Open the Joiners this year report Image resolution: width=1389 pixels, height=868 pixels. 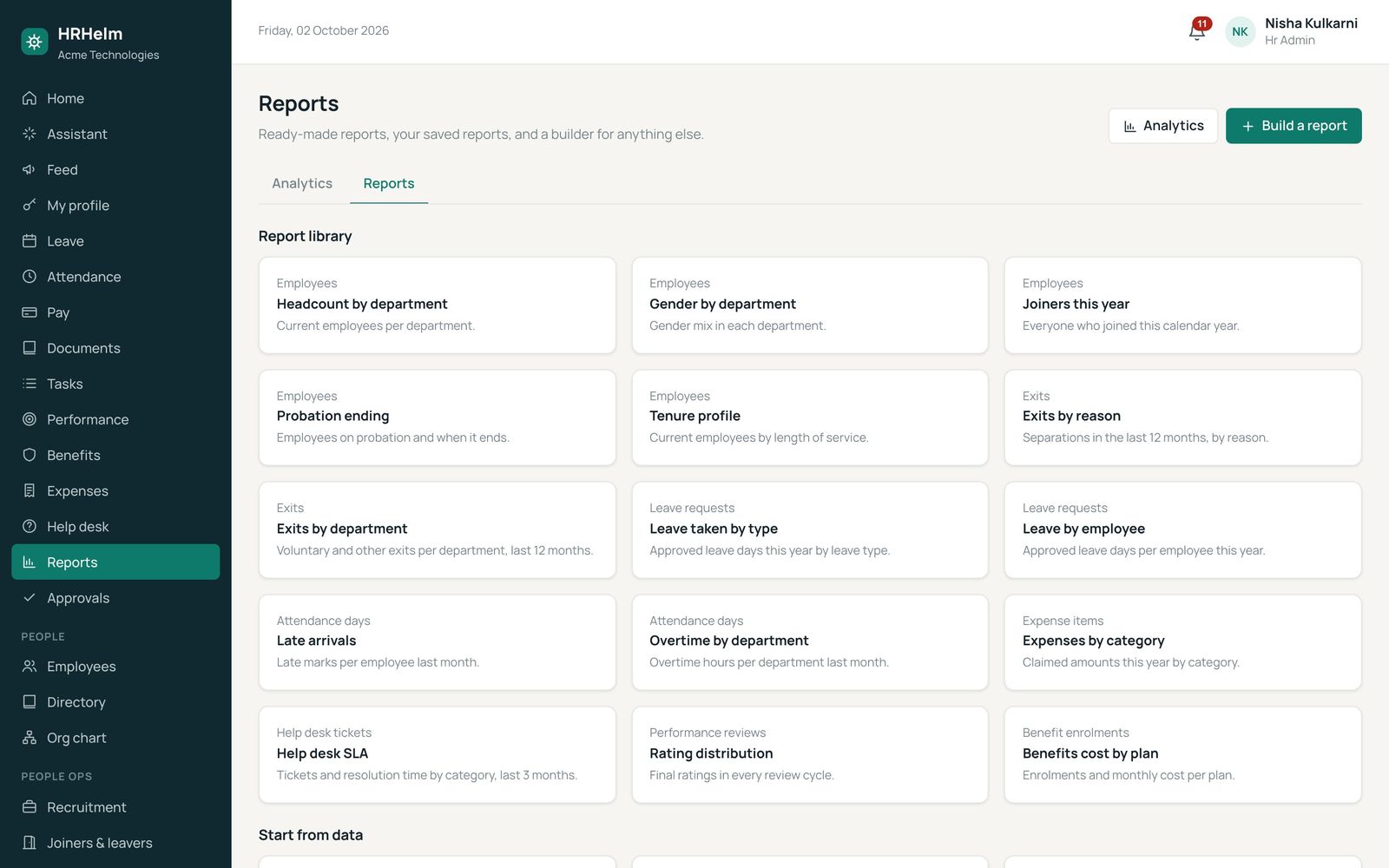tap(1182, 305)
